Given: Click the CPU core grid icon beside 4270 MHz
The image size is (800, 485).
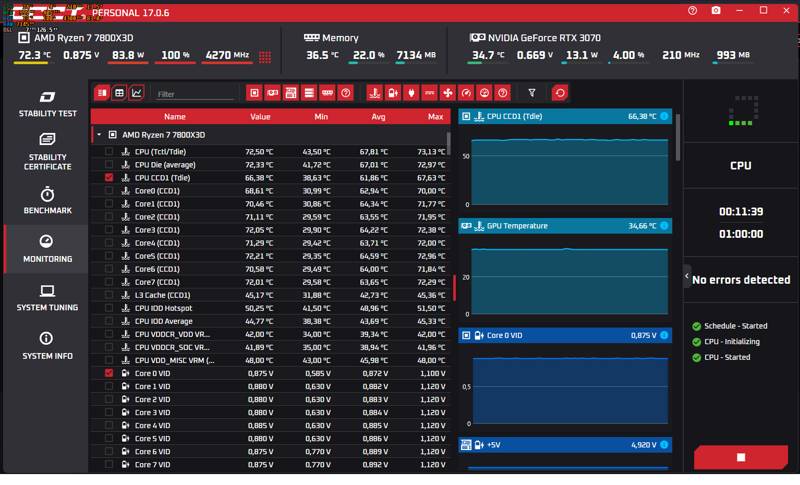Looking at the screenshot, I should pyautogui.click(x=265, y=57).
